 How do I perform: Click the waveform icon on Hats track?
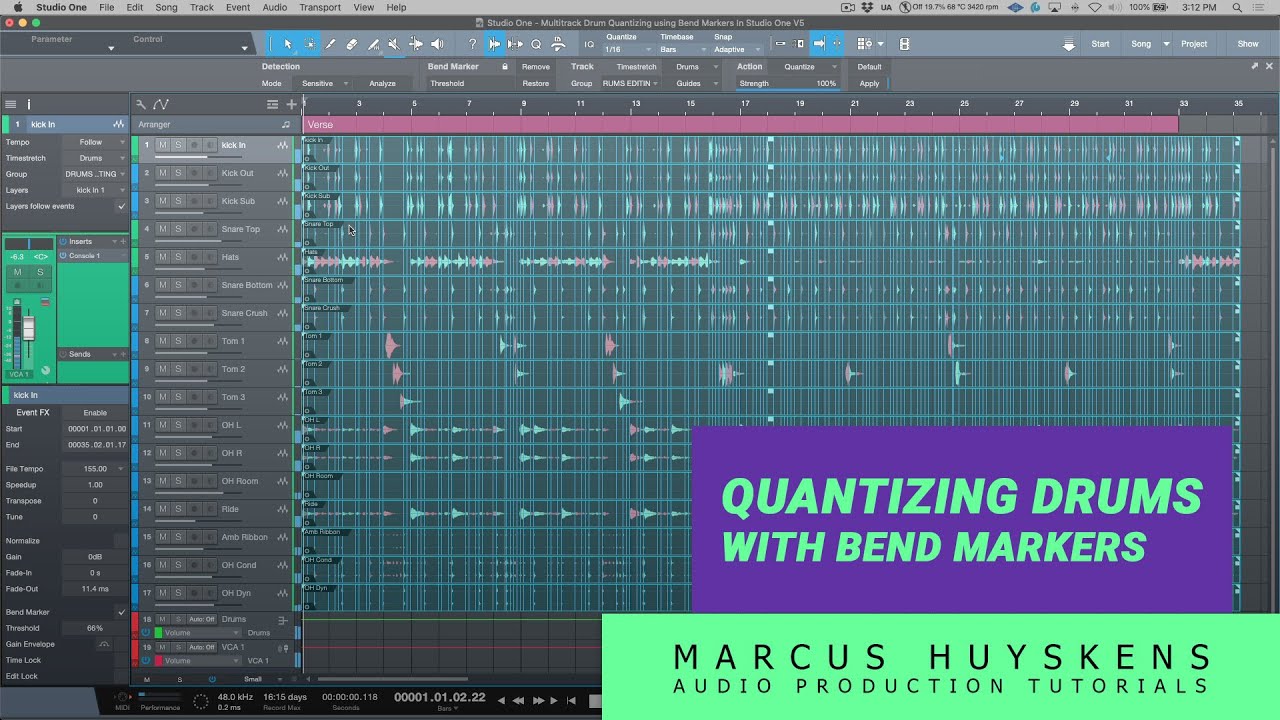283,257
